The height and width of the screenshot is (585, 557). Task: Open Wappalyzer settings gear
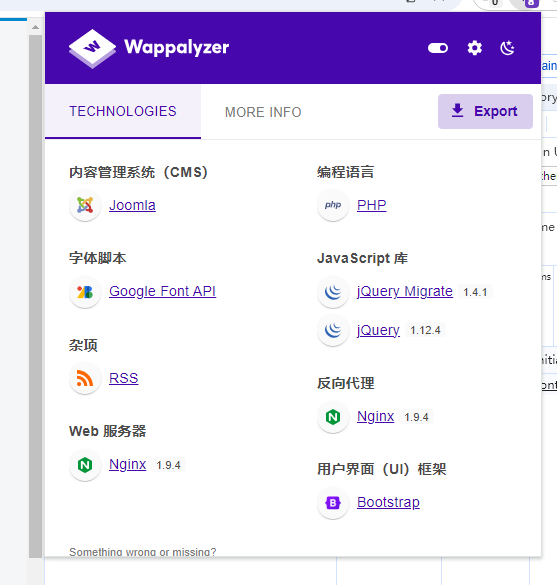[x=475, y=48]
